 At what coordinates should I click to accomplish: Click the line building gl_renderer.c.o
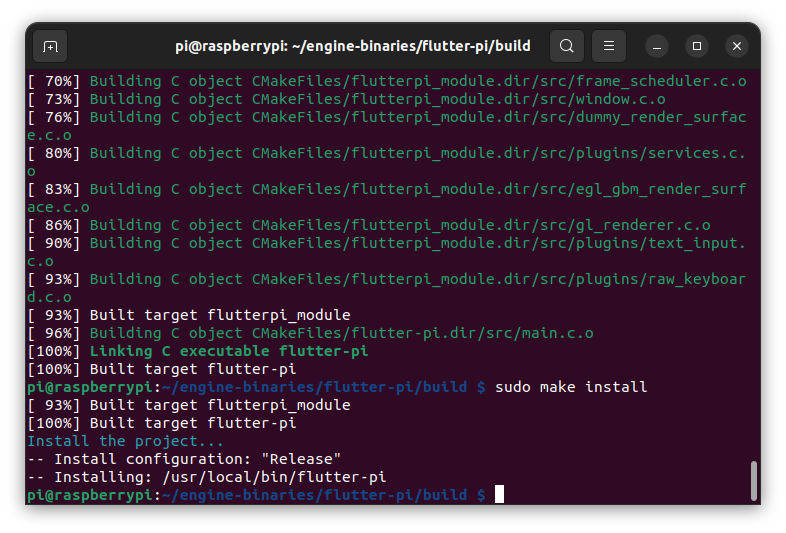coord(369,225)
